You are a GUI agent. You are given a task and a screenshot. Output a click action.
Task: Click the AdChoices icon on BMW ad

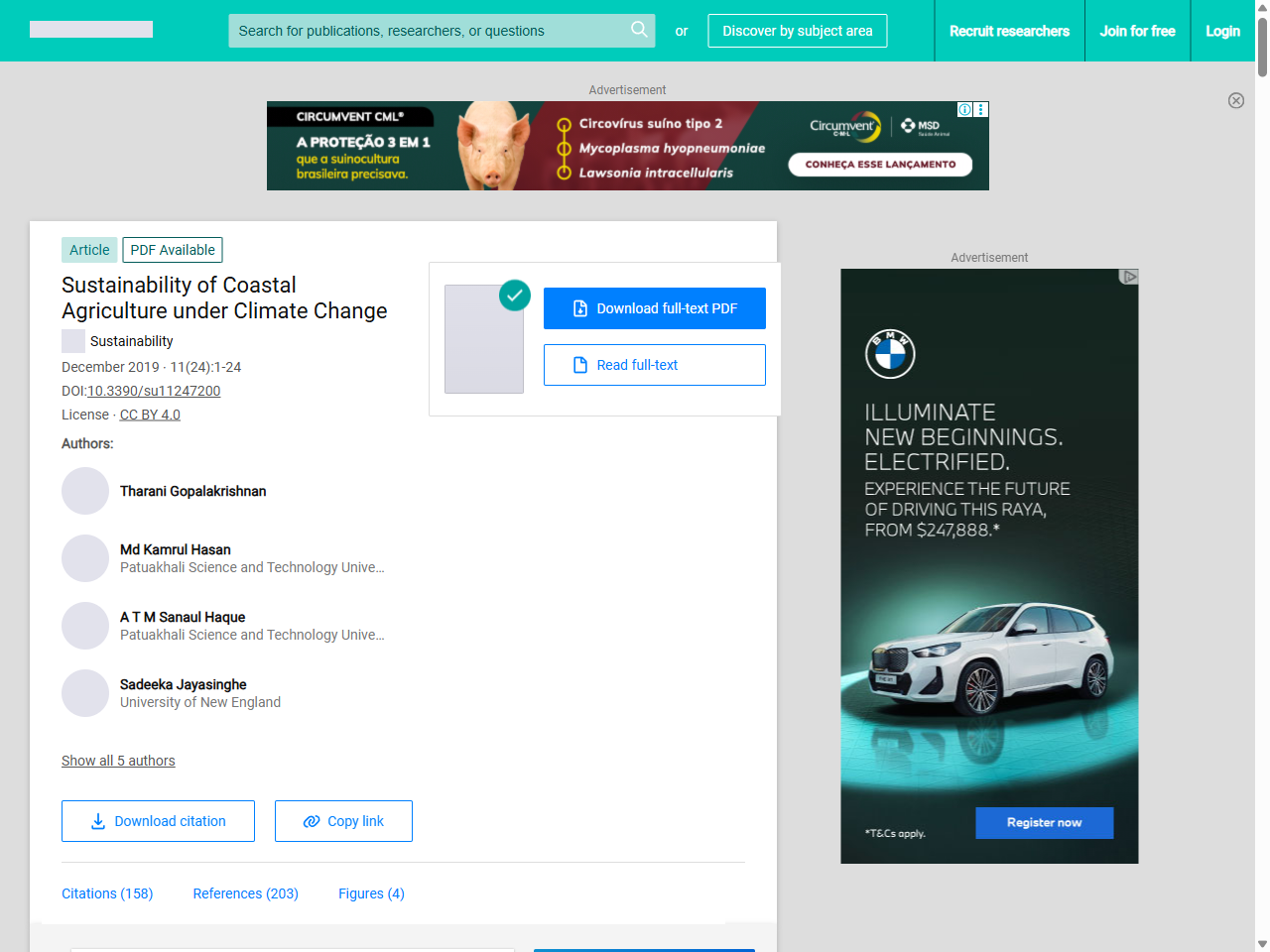1129,277
